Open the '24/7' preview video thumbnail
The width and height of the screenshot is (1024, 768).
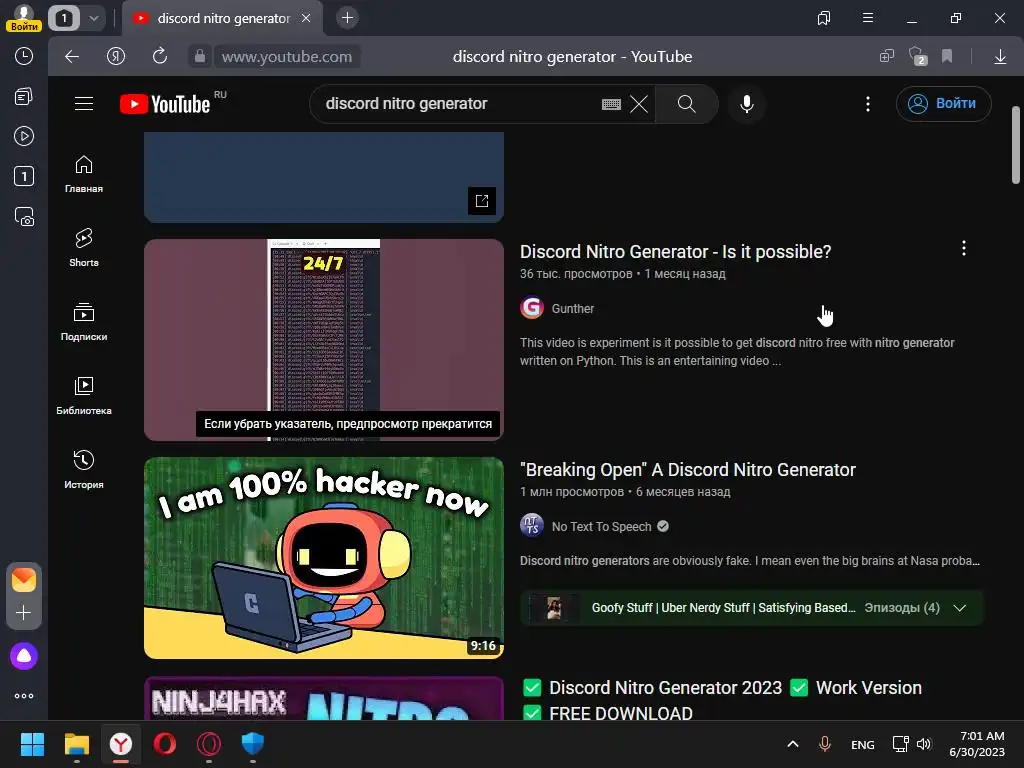(324, 340)
